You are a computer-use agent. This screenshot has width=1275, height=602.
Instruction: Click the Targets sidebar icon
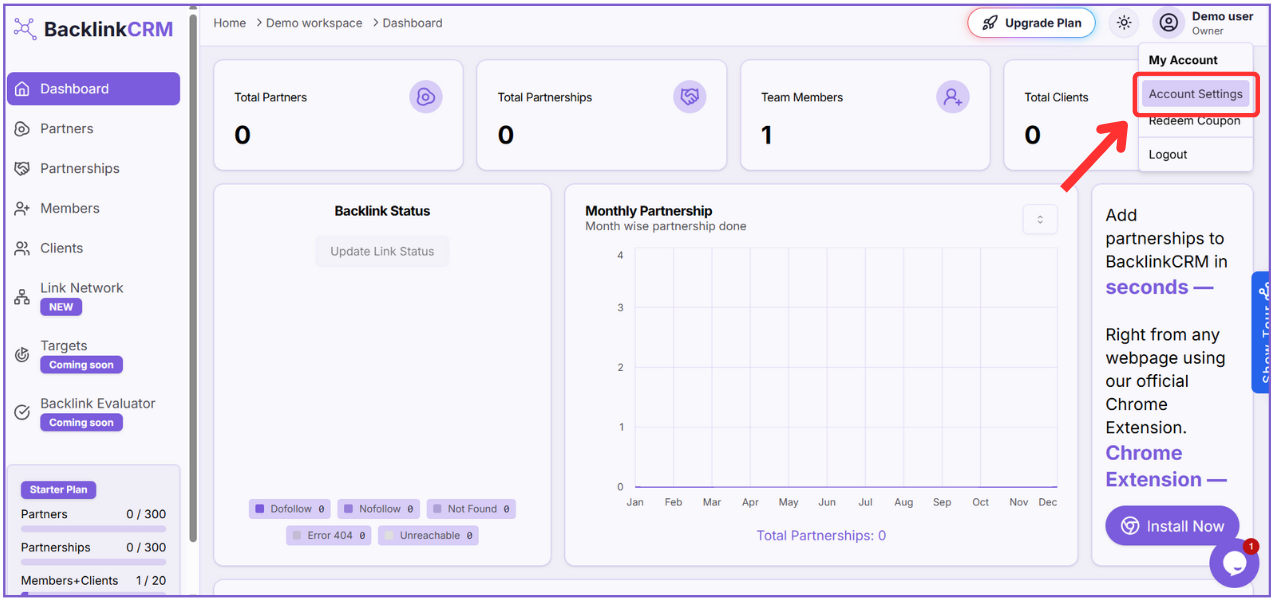point(22,355)
